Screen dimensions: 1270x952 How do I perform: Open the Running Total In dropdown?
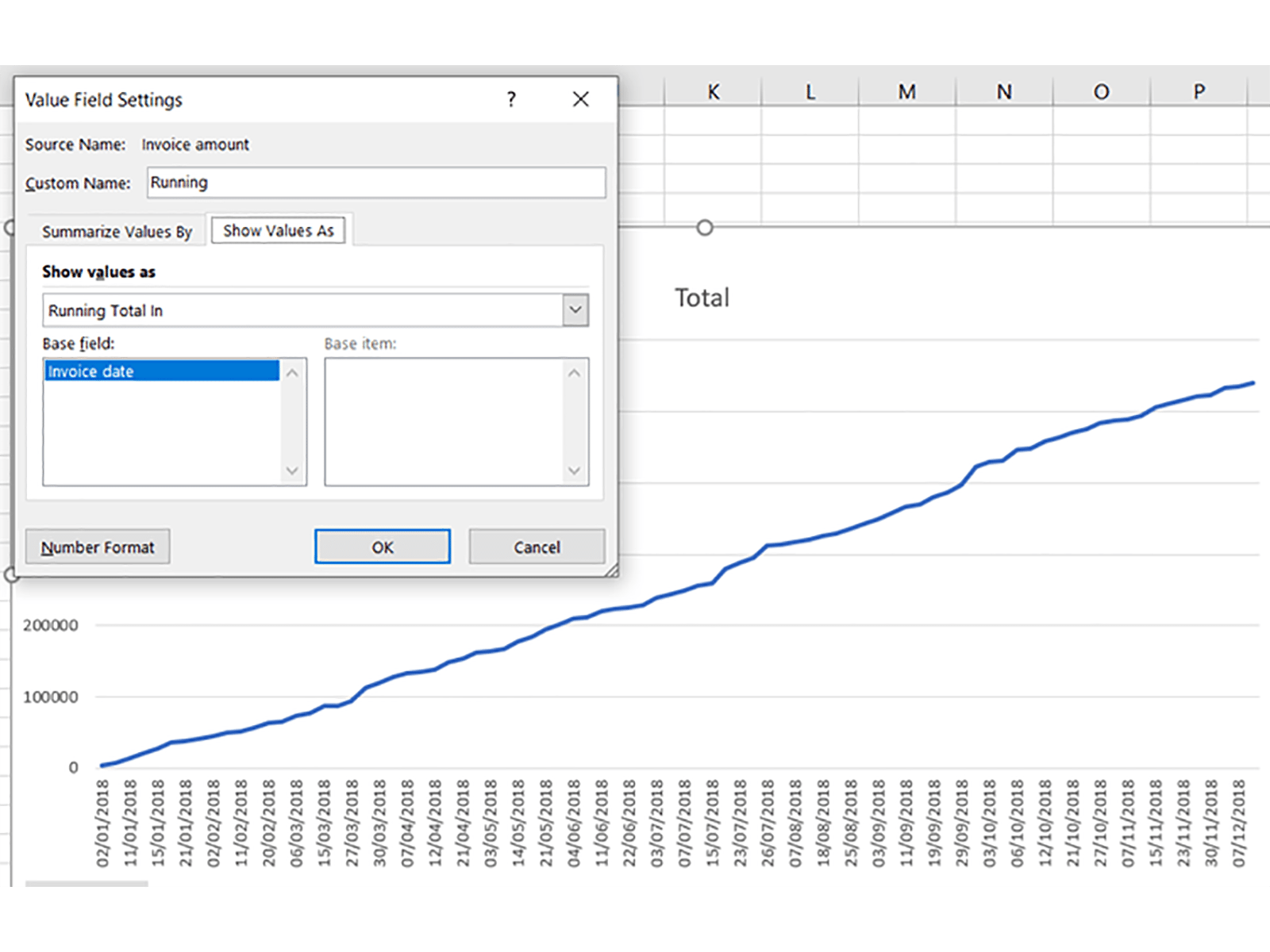(x=575, y=310)
